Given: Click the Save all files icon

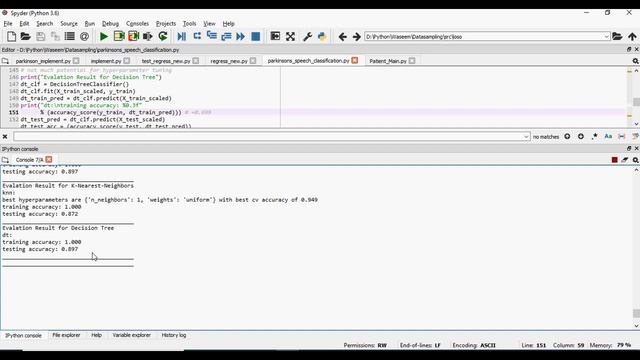Looking at the screenshot, I should (55, 36).
